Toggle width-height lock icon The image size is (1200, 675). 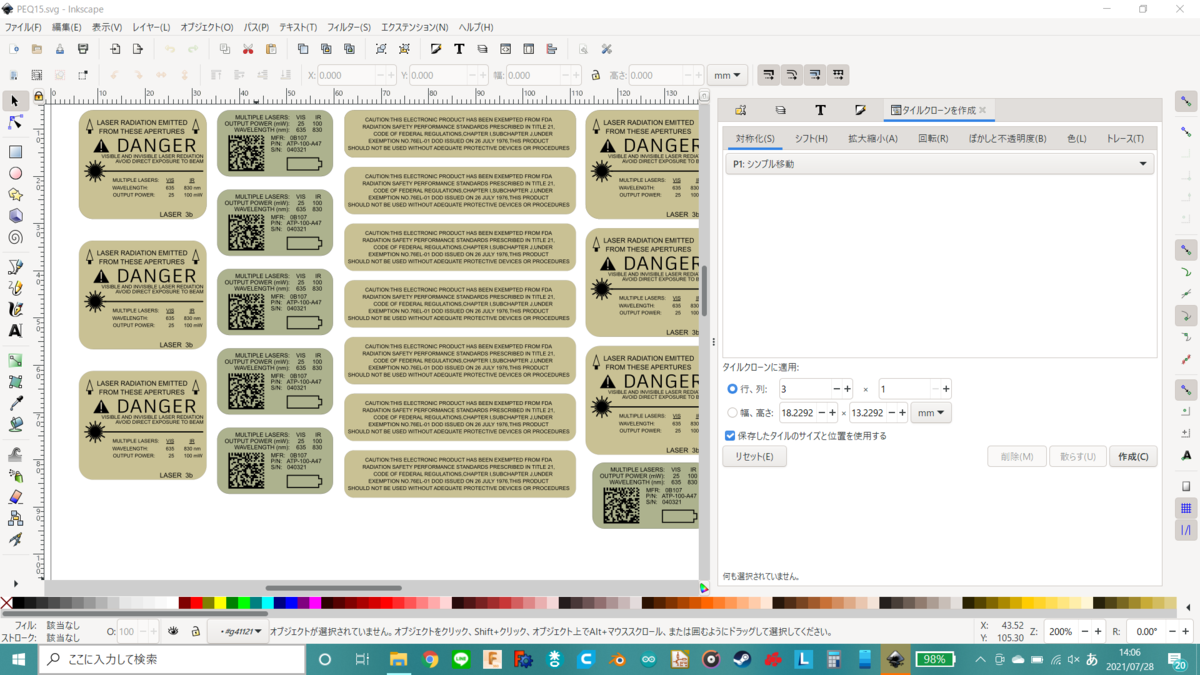click(x=595, y=75)
